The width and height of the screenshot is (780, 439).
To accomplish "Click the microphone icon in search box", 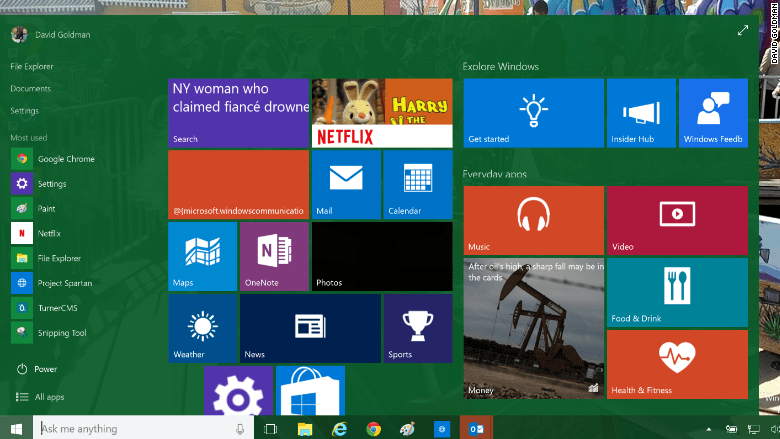I will [x=240, y=429].
